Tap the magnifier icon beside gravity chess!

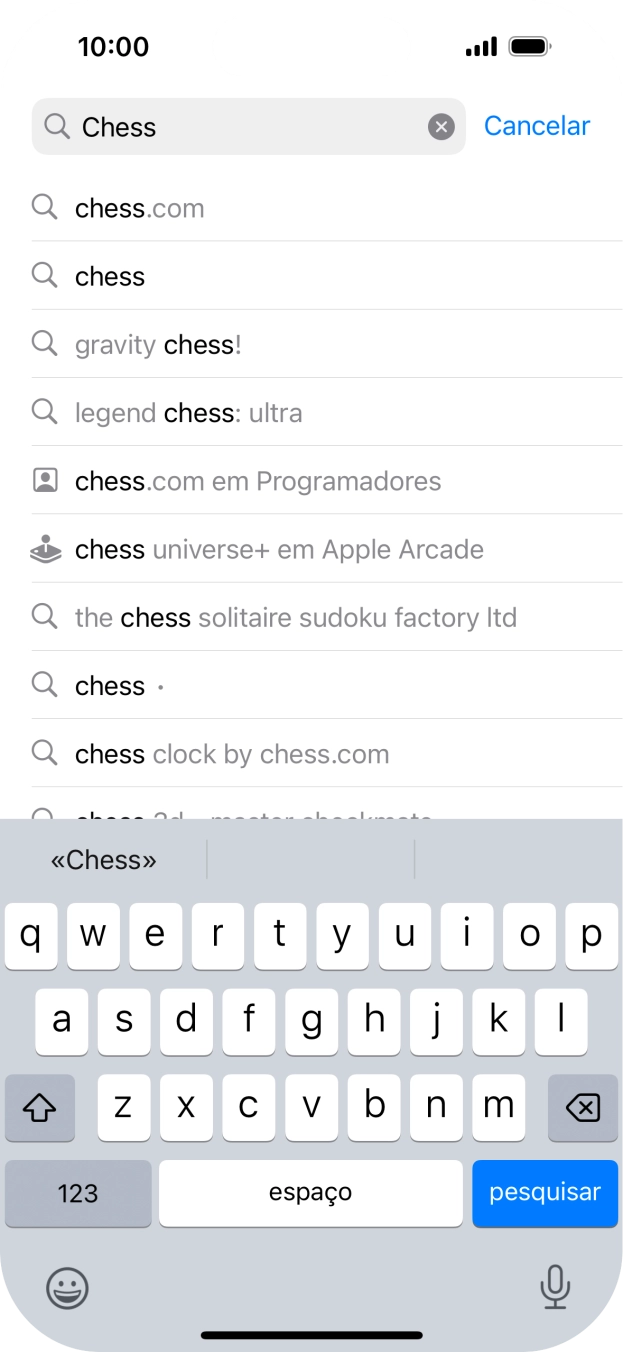pyautogui.click(x=45, y=345)
